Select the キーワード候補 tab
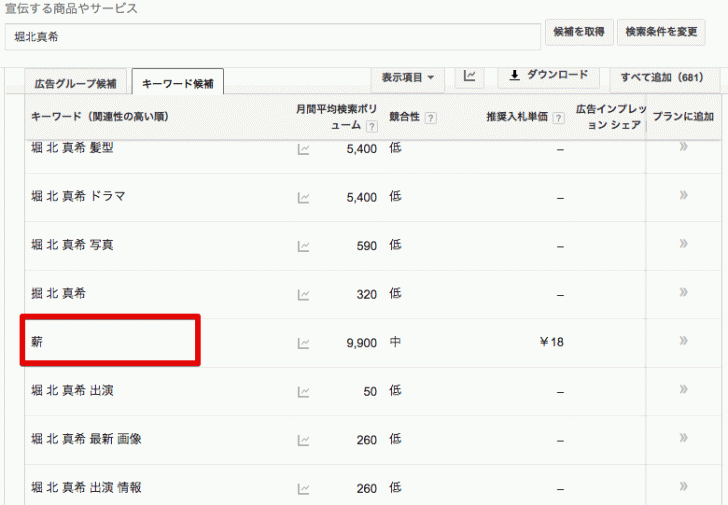728x505 pixels. click(177, 83)
